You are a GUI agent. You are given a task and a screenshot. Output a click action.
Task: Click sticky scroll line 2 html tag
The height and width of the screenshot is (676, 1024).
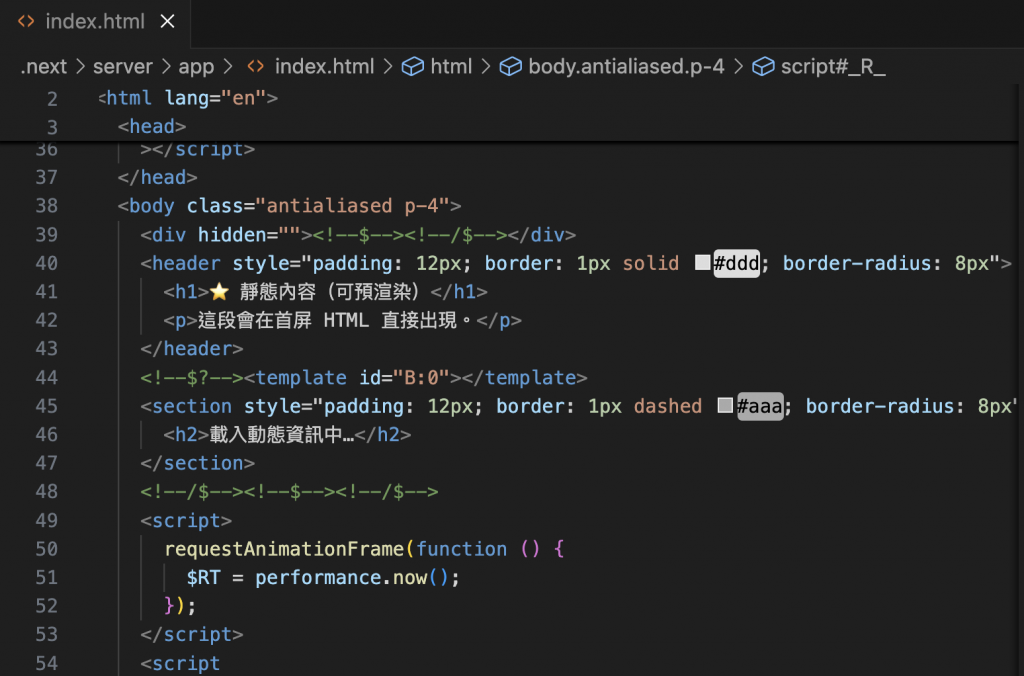pyautogui.click(x=188, y=98)
